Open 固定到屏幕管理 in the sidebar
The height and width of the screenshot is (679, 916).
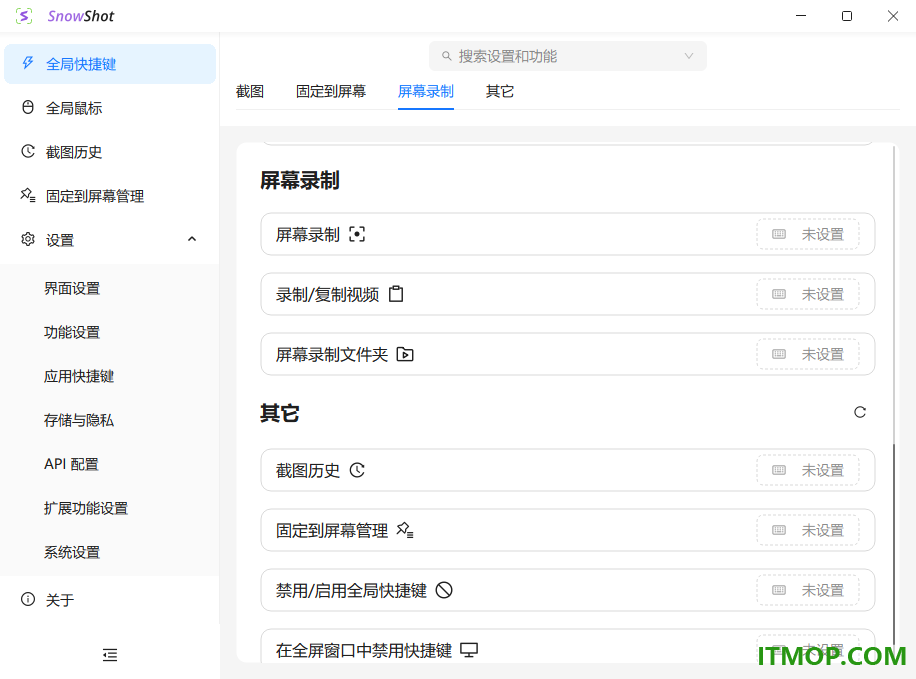click(110, 196)
